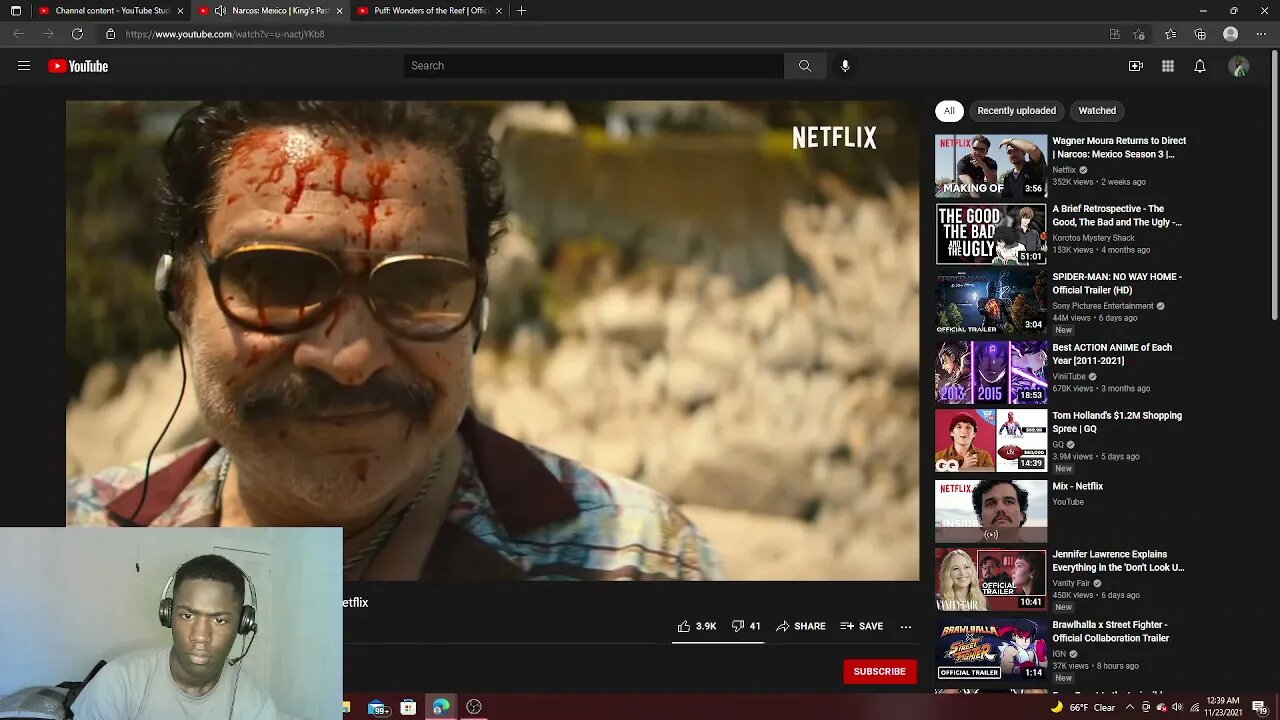Open the YouTube account avatar menu

(1239, 66)
